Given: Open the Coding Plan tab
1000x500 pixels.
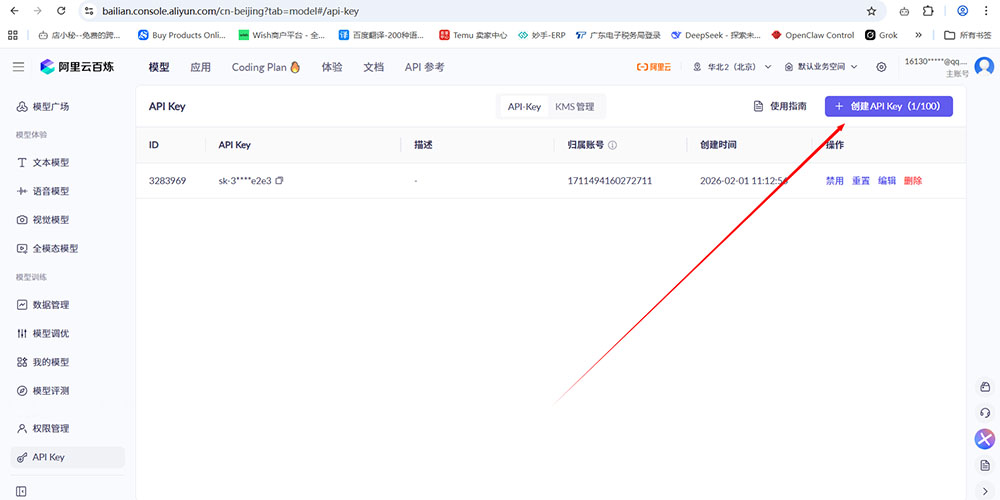Looking at the screenshot, I should pyautogui.click(x=266, y=67).
